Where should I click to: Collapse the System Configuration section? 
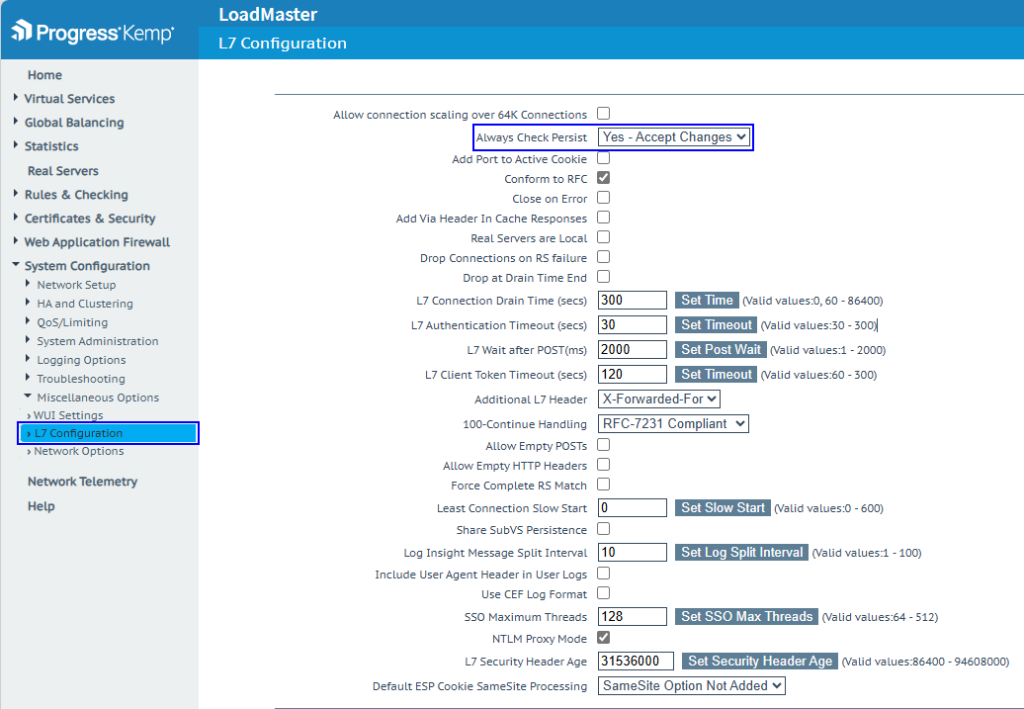87,266
